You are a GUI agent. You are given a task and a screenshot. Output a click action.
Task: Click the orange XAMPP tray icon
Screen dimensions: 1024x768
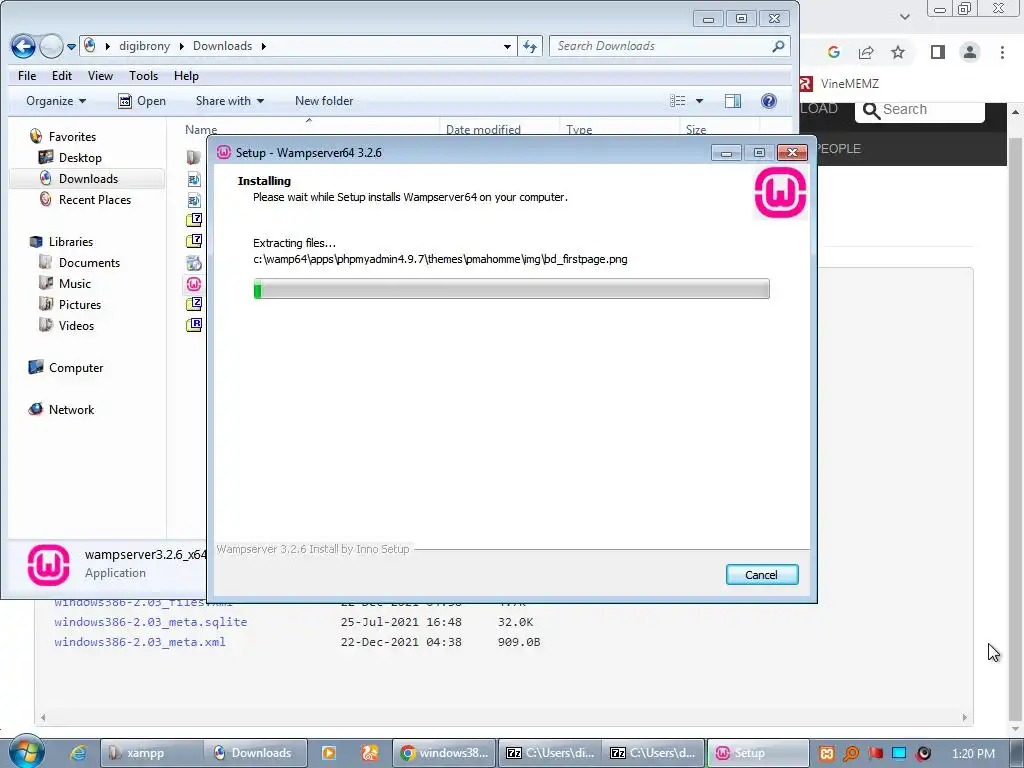(x=826, y=754)
